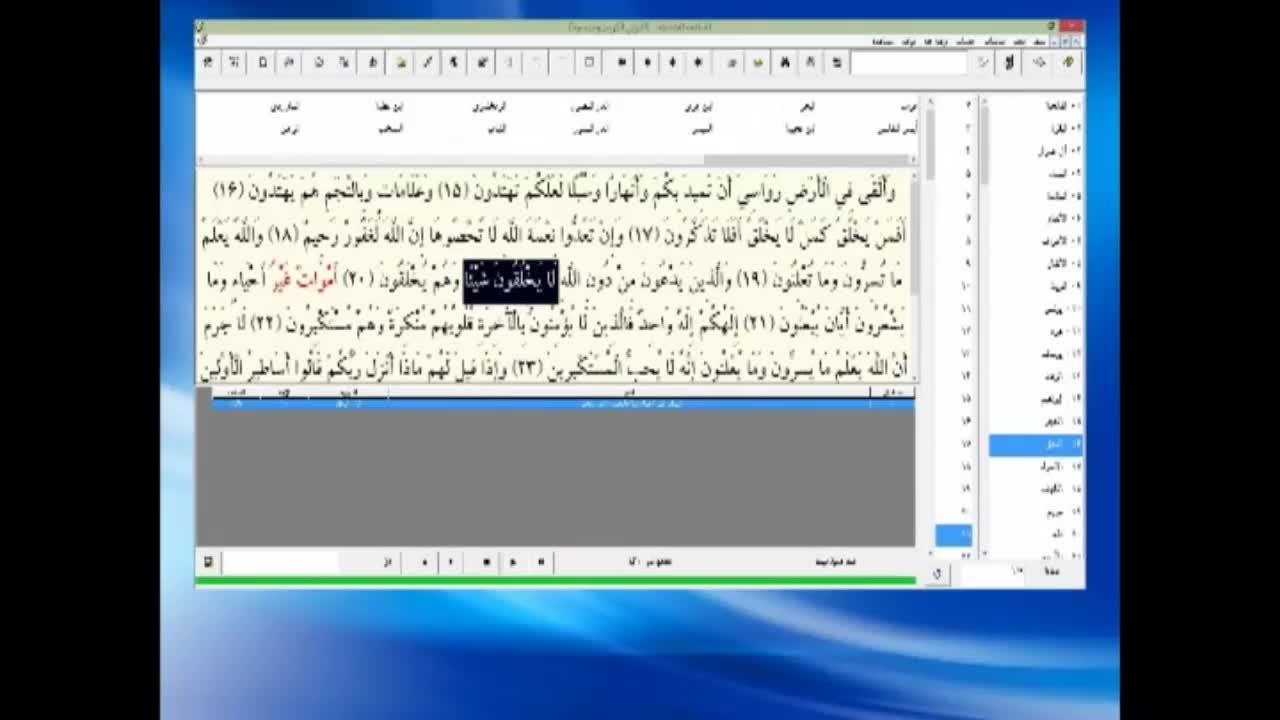This screenshot has height=720, width=1280.
Task: Choose ابن عطية from the tafsir names panel
Action: pos(388,106)
